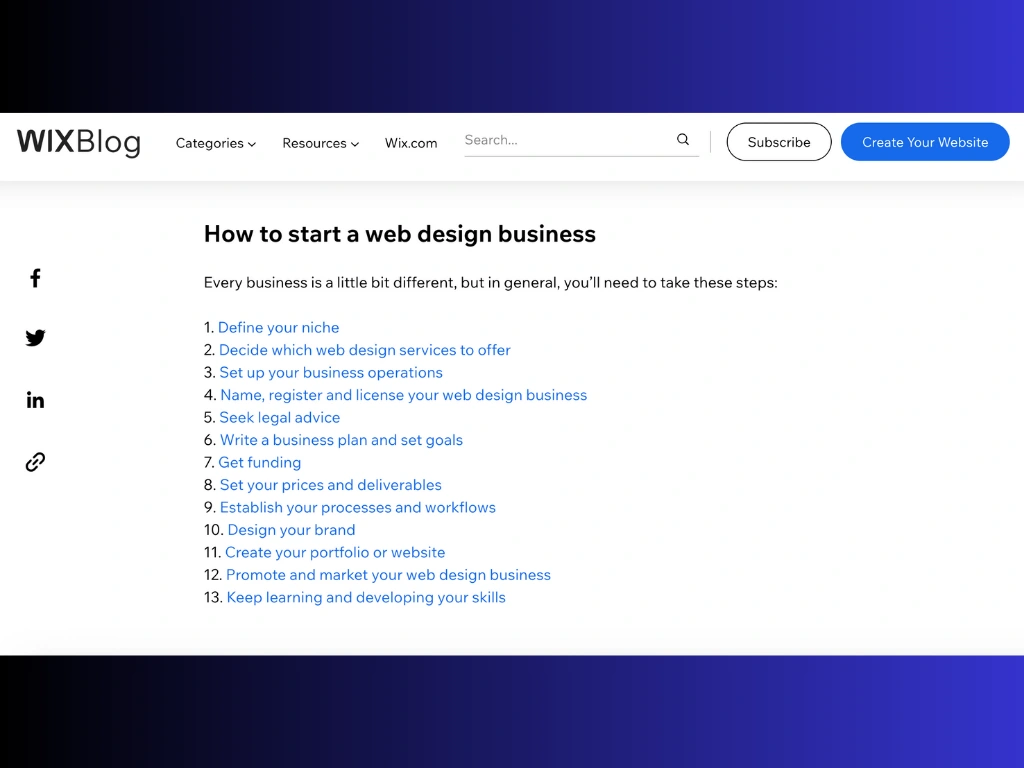Image resolution: width=1024 pixels, height=768 pixels.
Task: Open 'Establish your processes and workflows' link
Action: pos(357,507)
